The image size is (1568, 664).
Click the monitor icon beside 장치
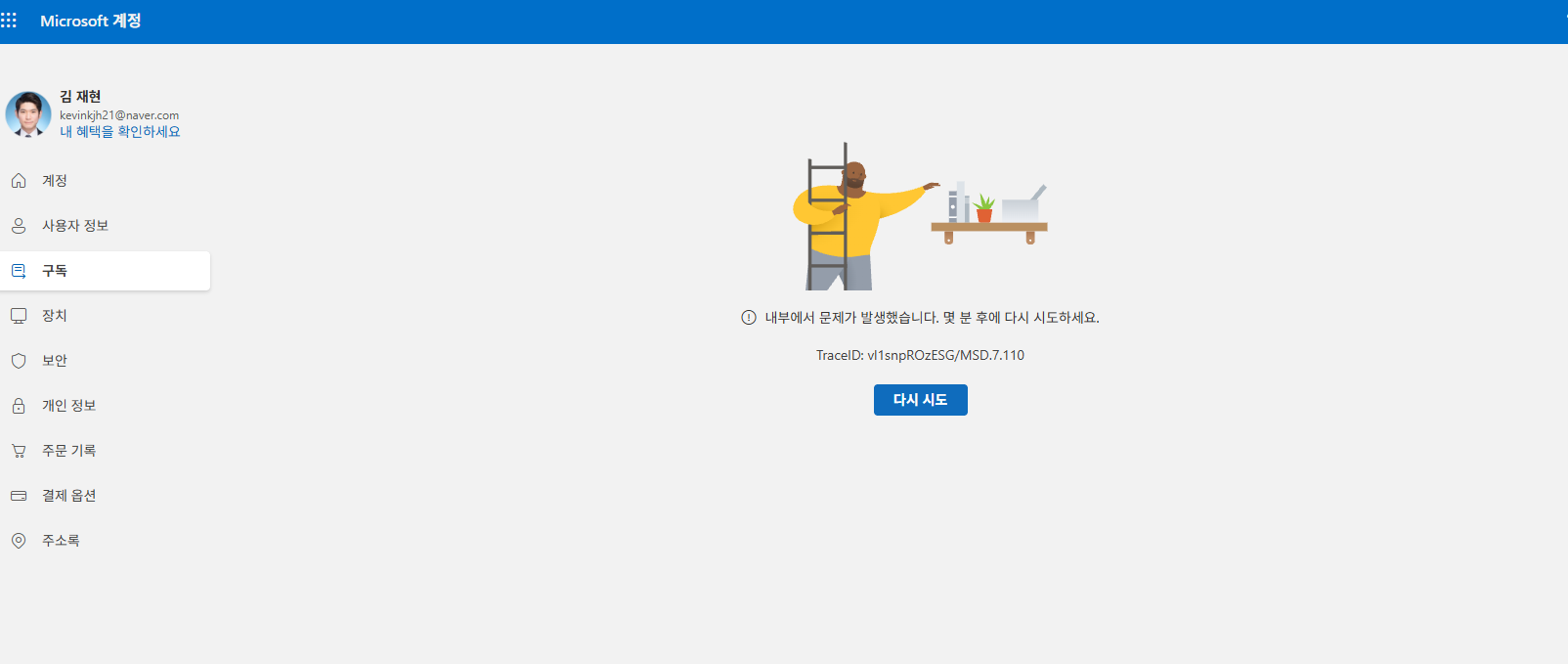[x=19, y=316]
